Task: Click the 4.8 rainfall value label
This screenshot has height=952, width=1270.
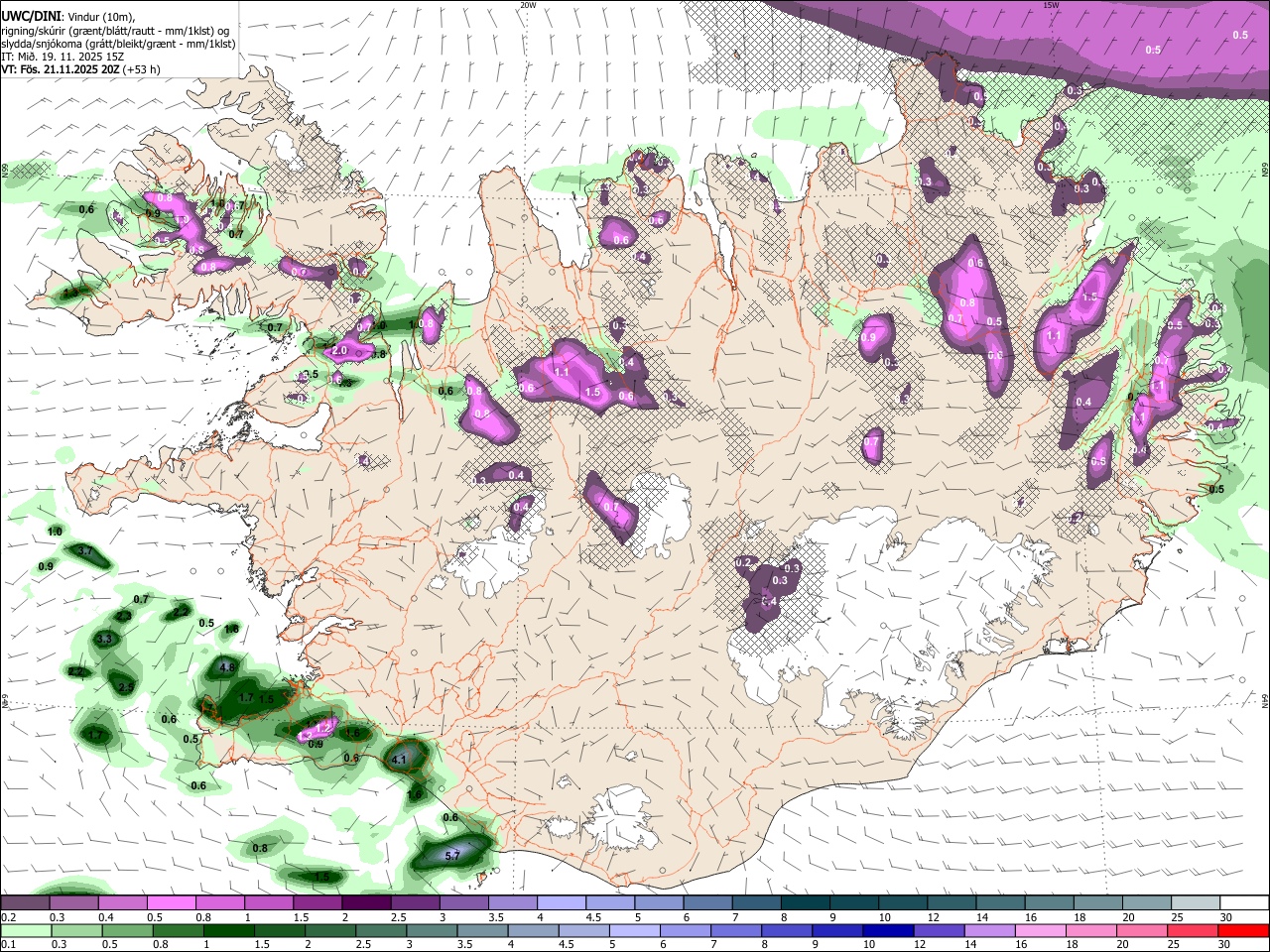Action: click(x=226, y=667)
